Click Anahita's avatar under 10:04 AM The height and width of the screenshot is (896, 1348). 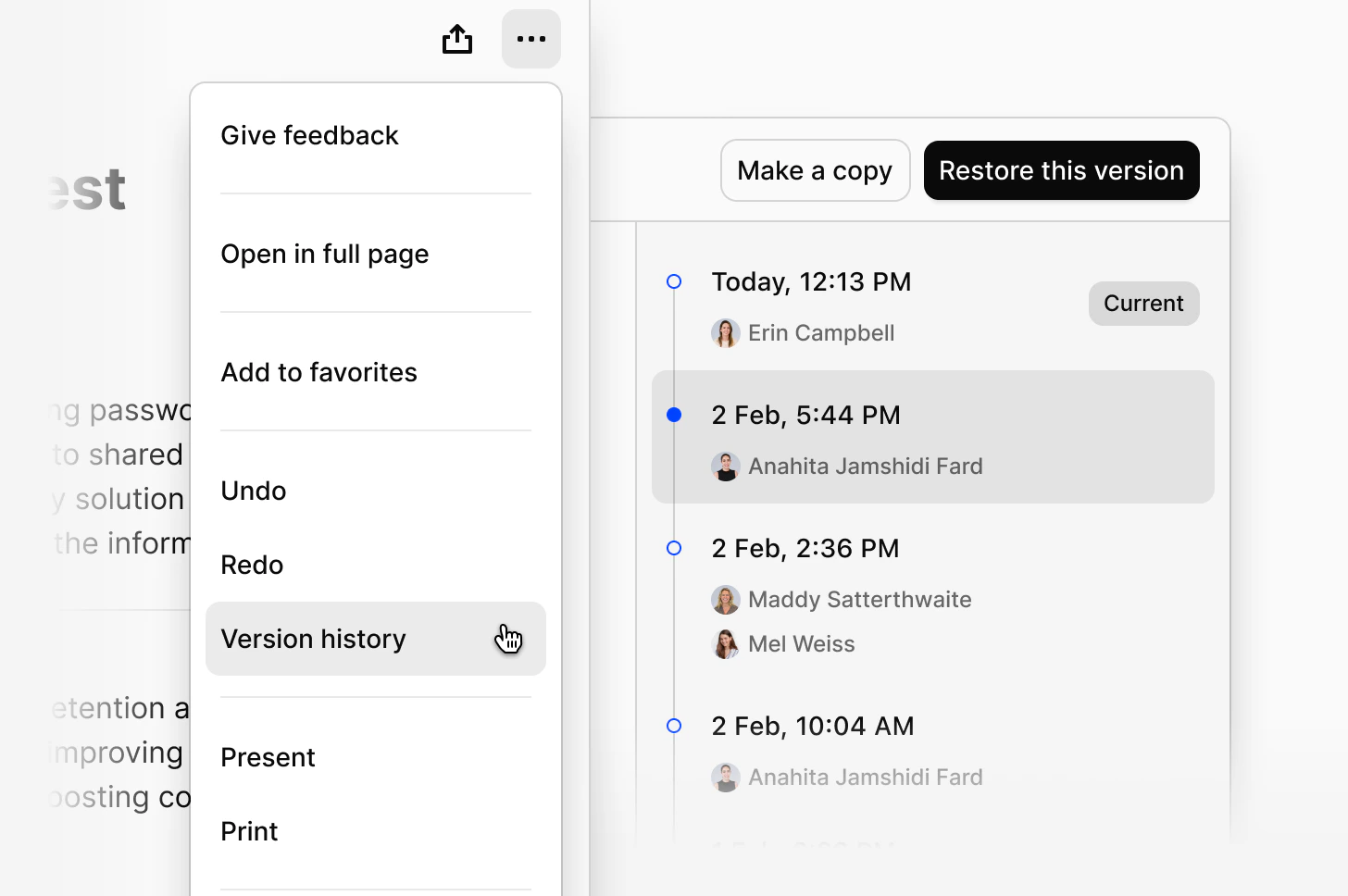click(726, 778)
